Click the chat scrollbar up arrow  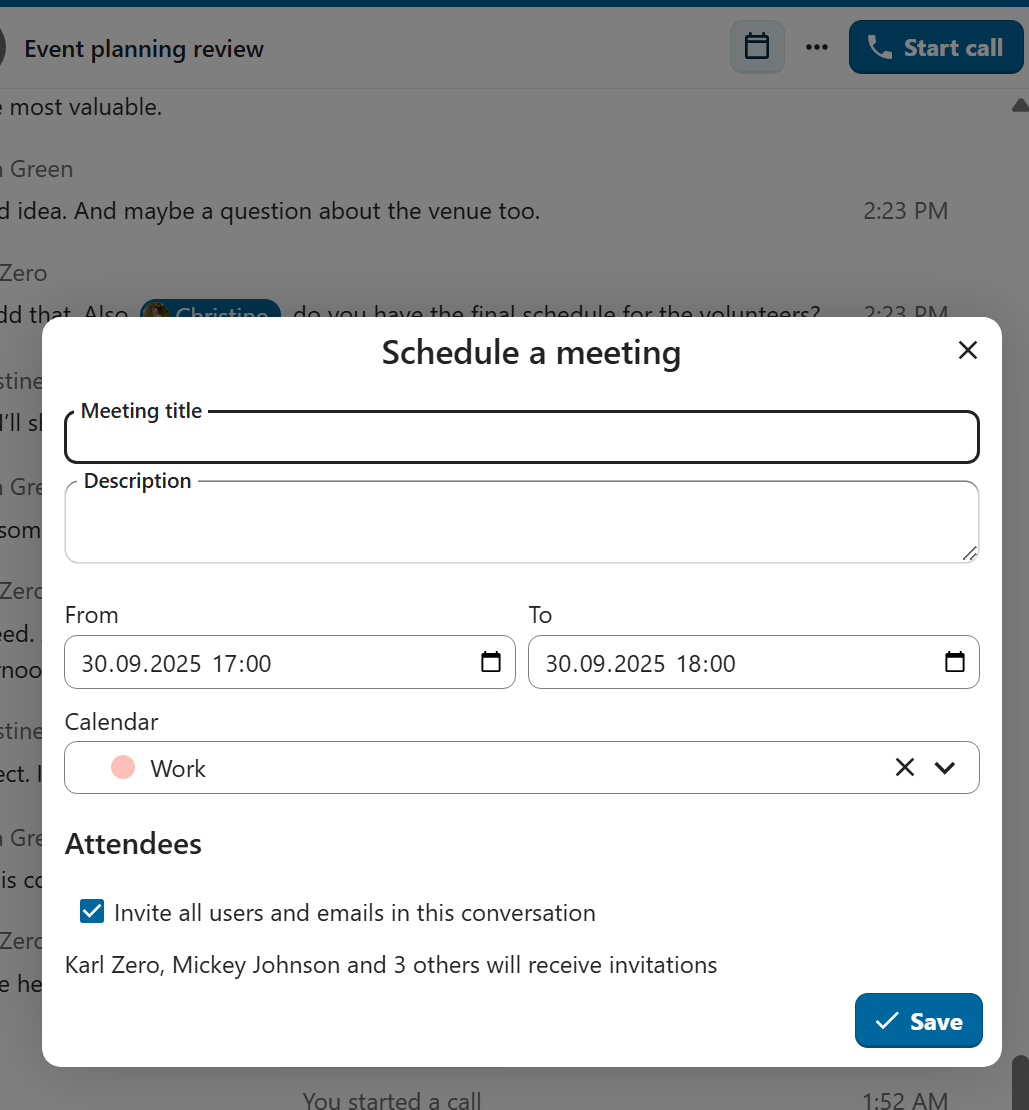click(x=1019, y=104)
